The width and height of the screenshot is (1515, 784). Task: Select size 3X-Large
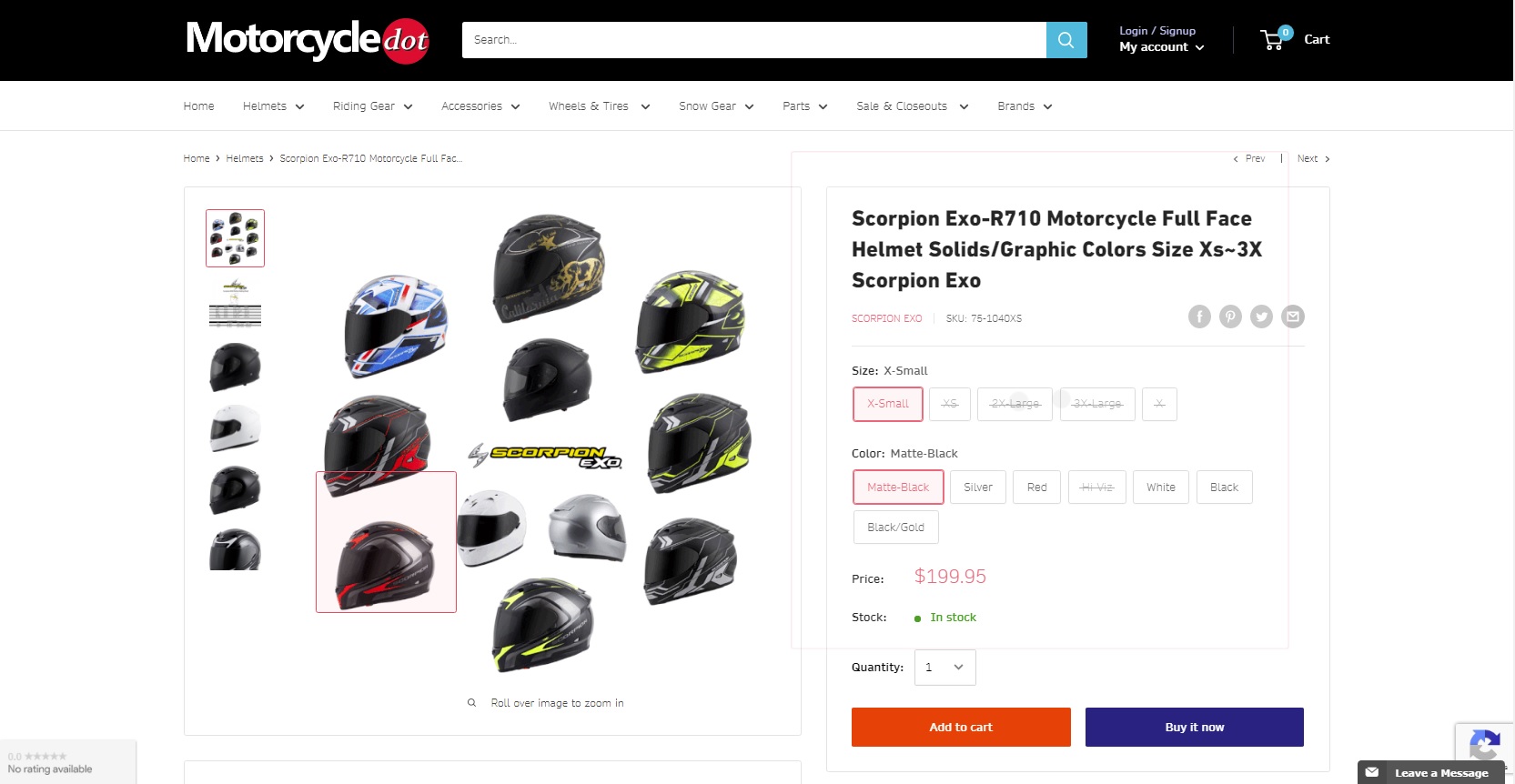point(1097,404)
